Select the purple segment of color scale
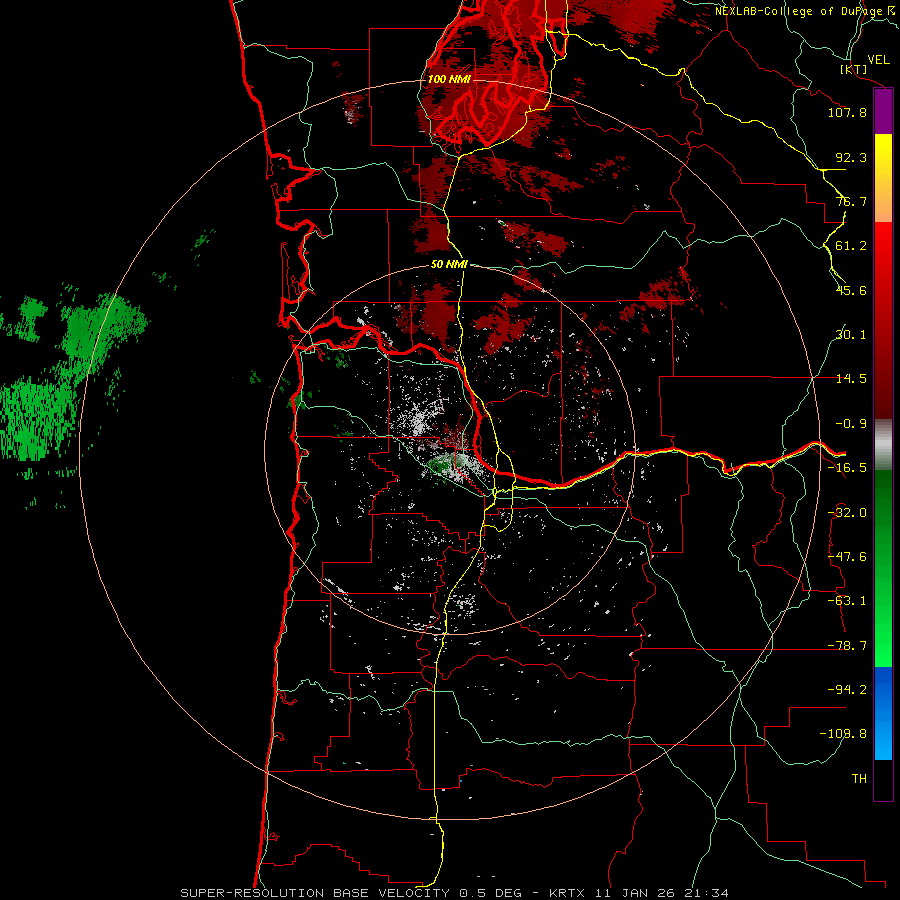Screen dimensions: 900x900 [883, 111]
